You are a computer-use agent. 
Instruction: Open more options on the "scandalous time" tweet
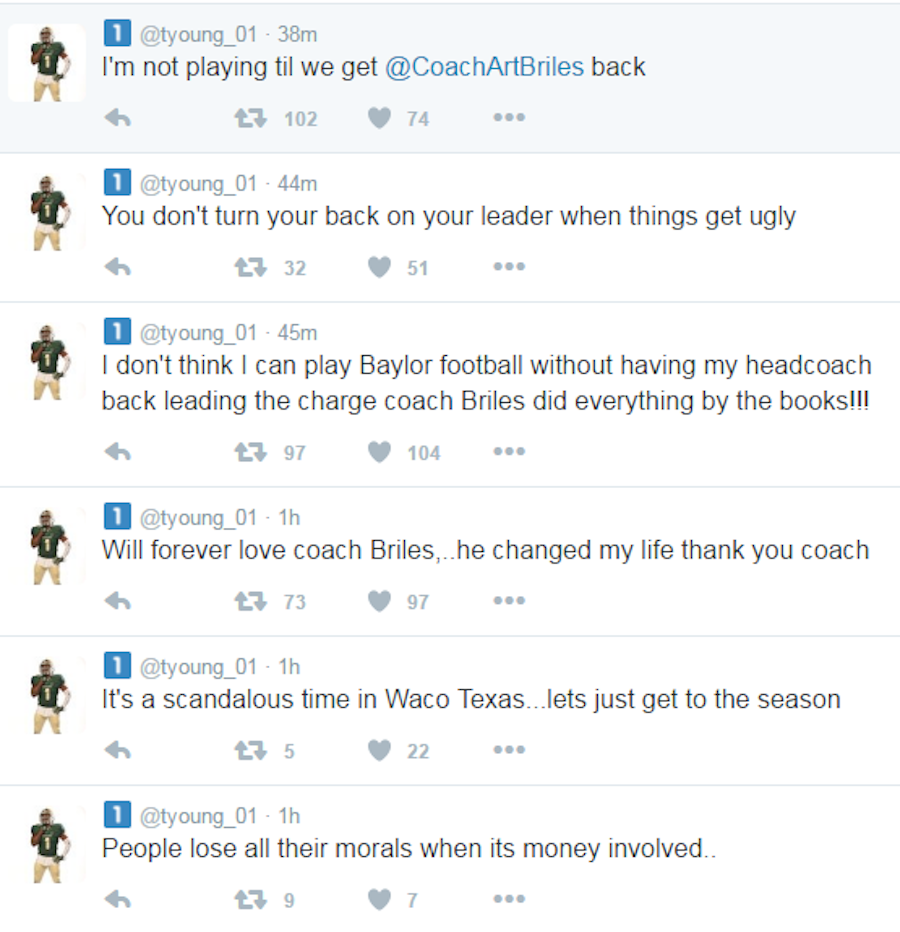tap(508, 750)
